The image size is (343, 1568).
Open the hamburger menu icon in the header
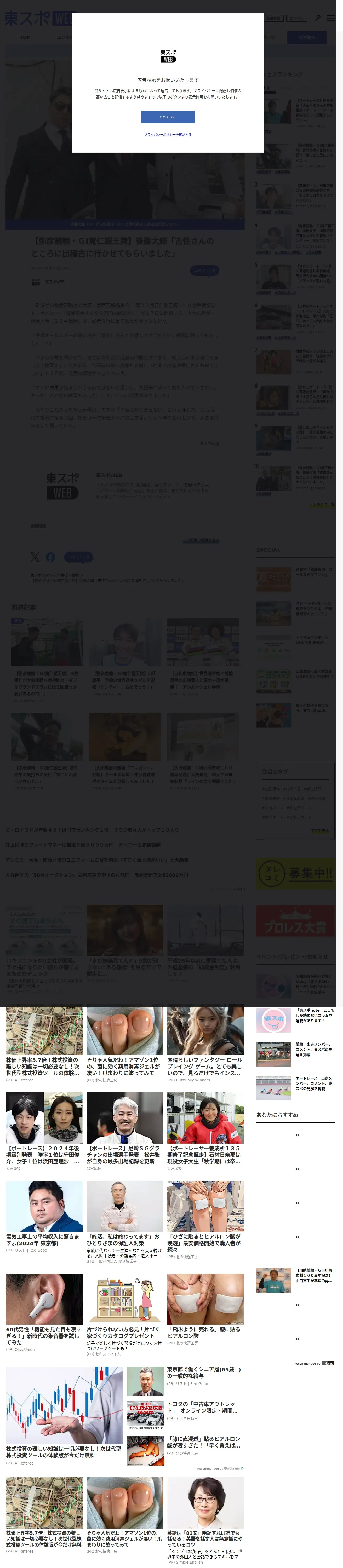coord(330,18)
